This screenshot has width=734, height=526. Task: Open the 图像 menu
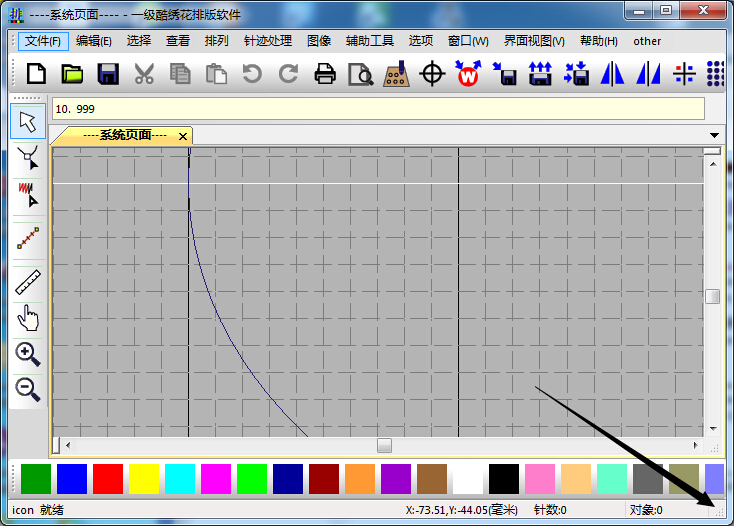(319, 41)
